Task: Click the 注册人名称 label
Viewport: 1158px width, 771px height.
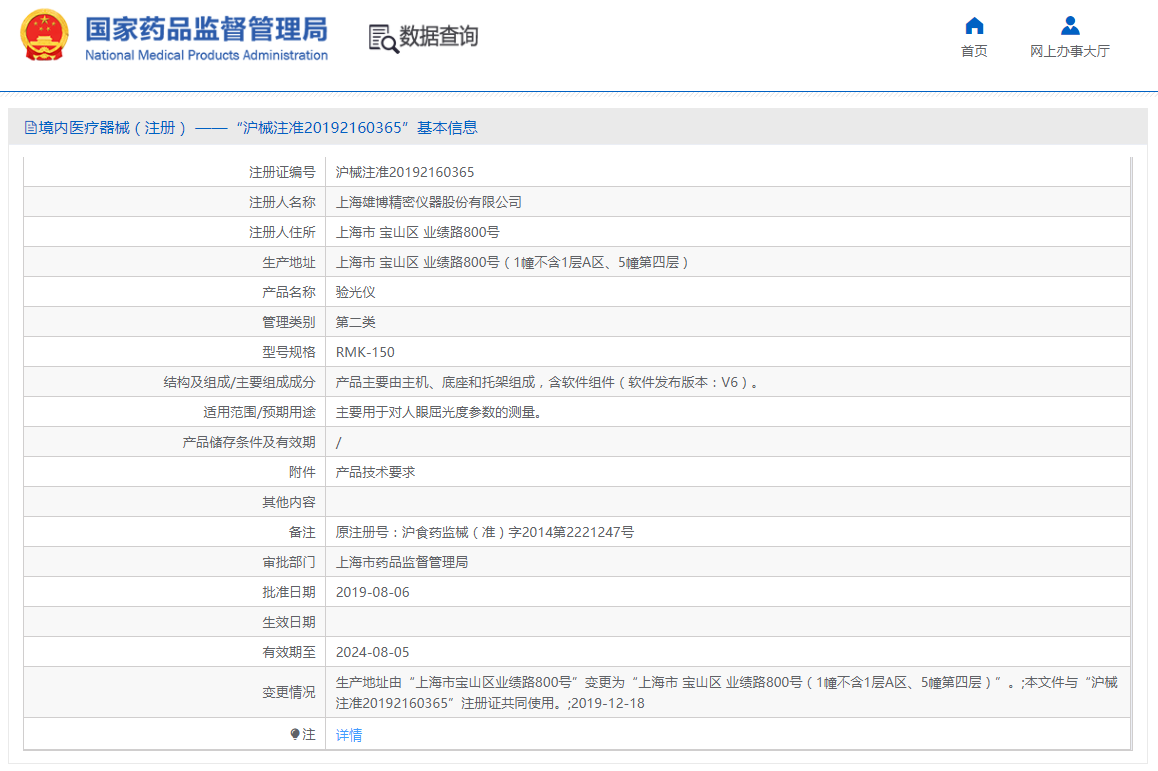Action: [x=282, y=202]
